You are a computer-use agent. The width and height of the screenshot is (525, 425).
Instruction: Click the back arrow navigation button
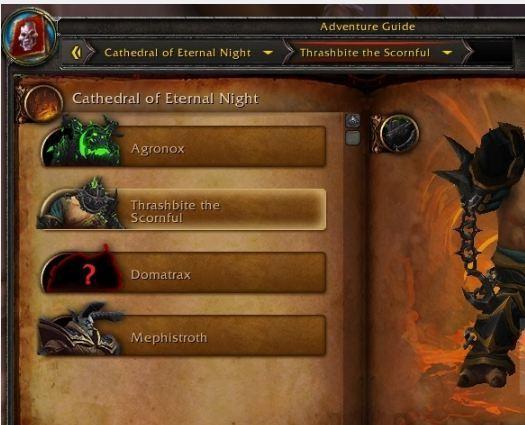(x=77, y=53)
